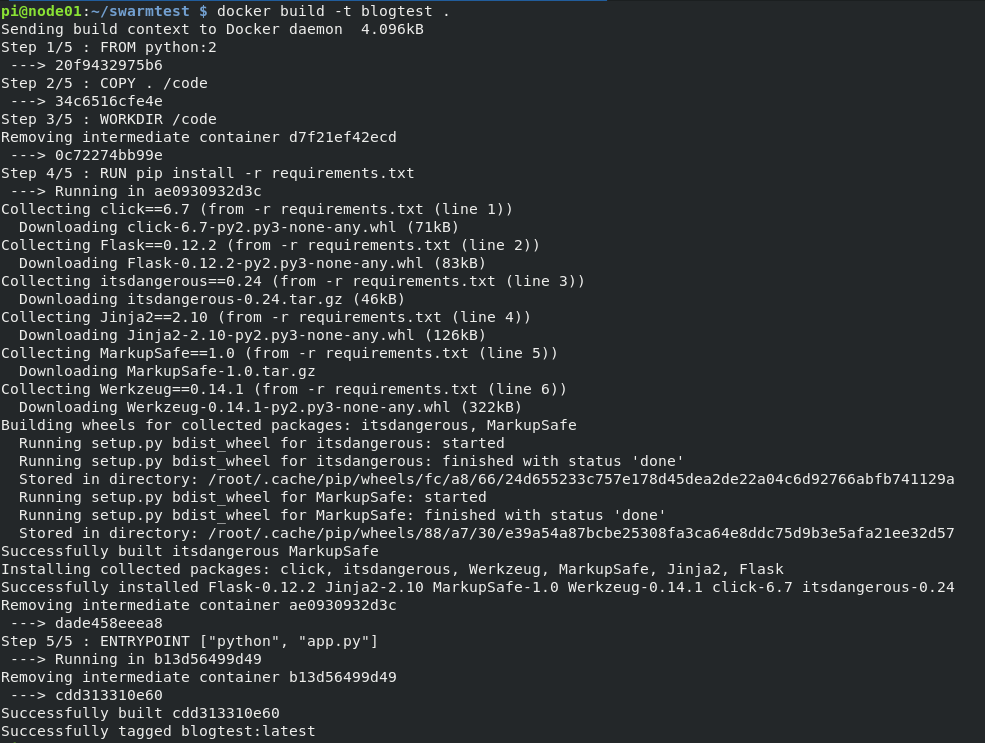Click the Installing collected packages line
The height and width of the screenshot is (743, 985).
pos(393,570)
